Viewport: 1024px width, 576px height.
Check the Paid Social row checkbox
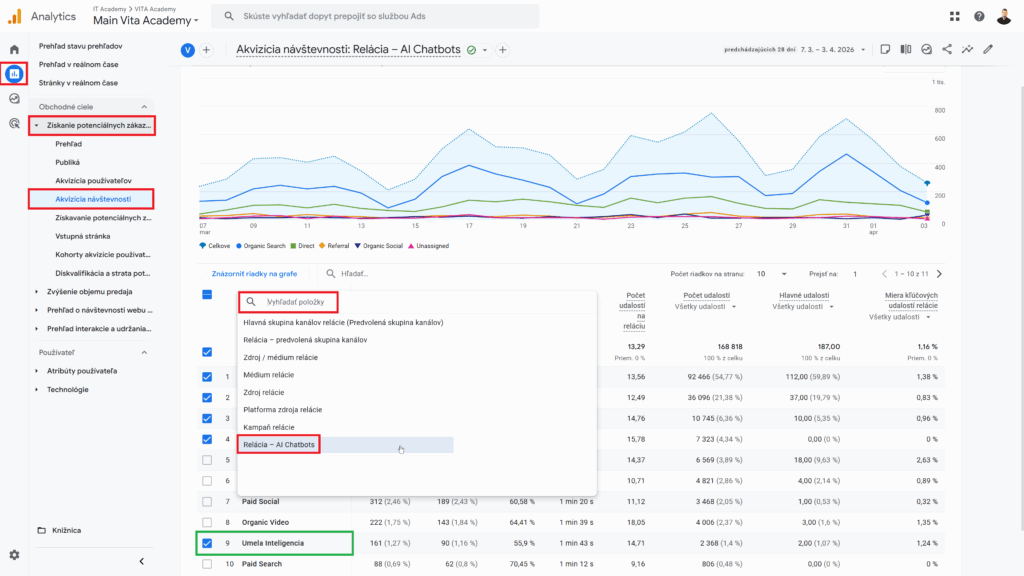coord(207,502)
